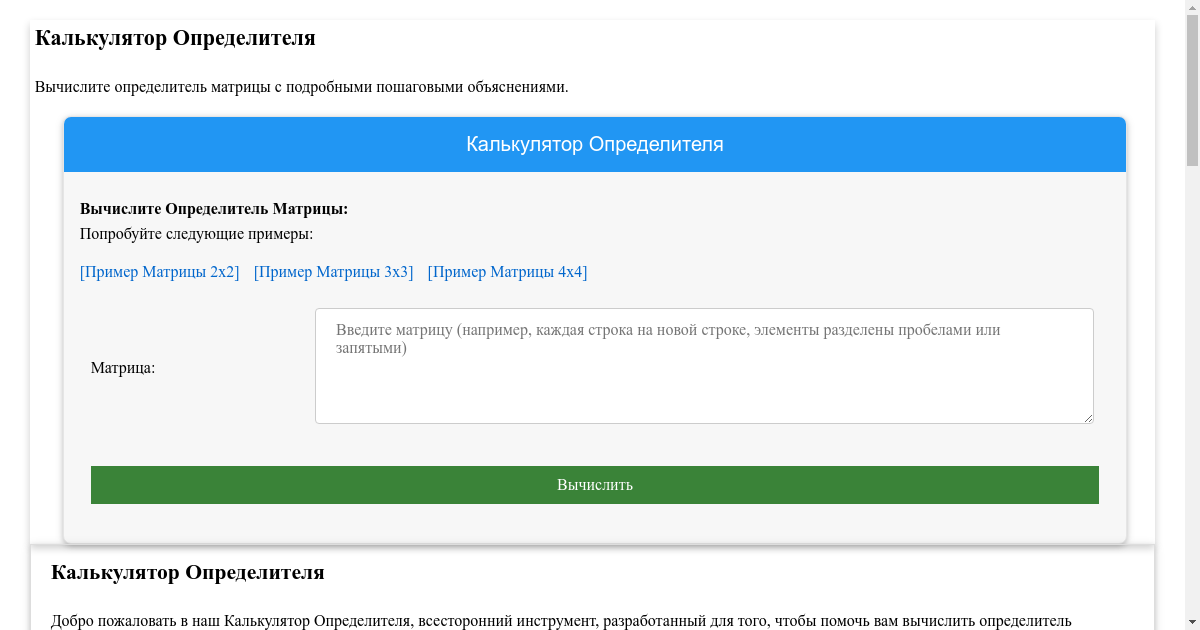The image size is (1200, 630).
Task: Click the lower Калькулятор Определителя section heading
Action: coord(186,573)
